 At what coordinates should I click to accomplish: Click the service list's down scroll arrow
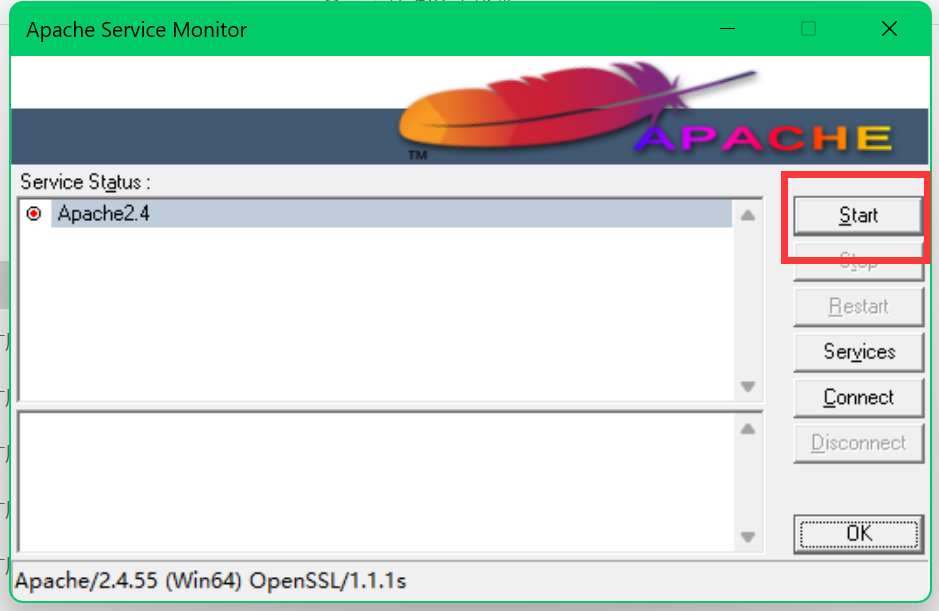[747, 387]
